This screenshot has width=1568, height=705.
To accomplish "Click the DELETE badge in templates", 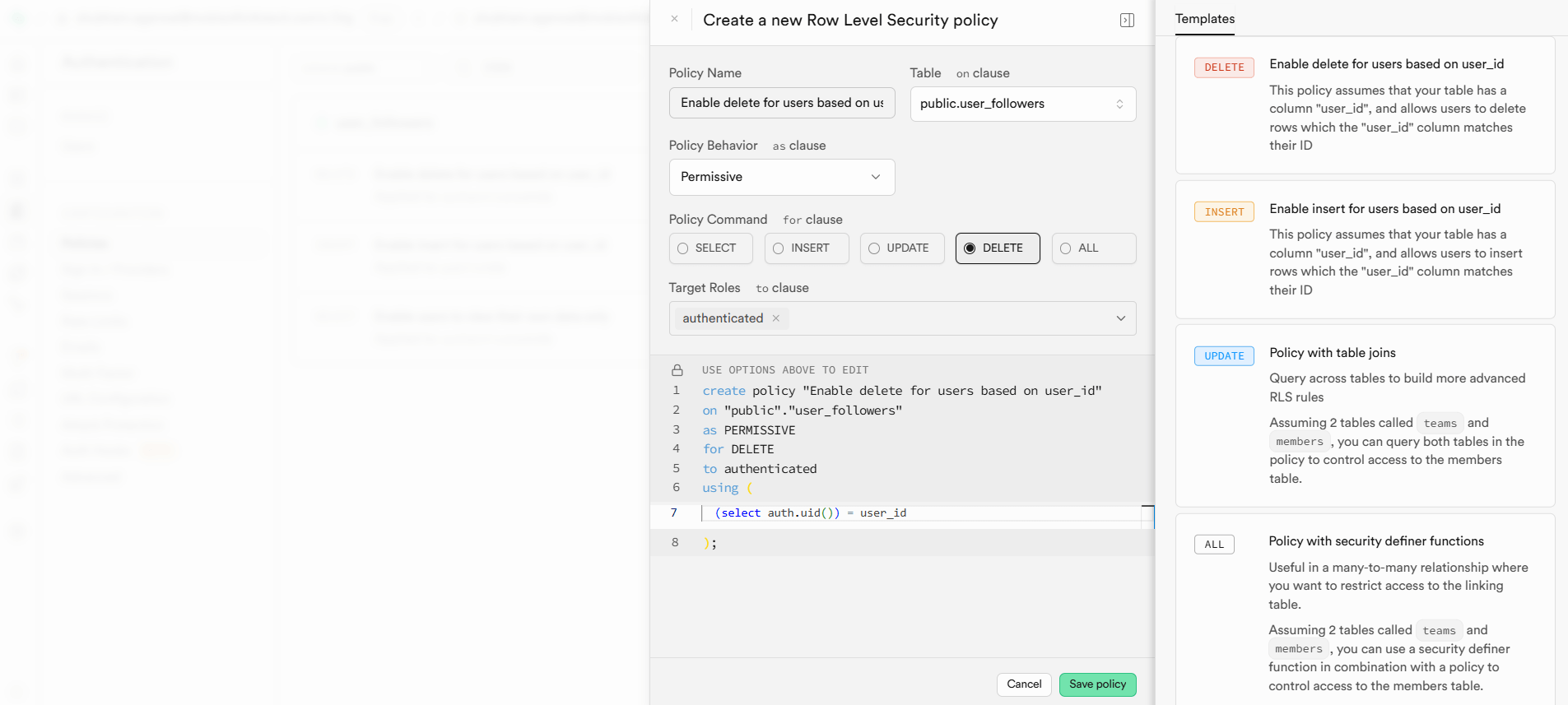I will point(1224,67).
